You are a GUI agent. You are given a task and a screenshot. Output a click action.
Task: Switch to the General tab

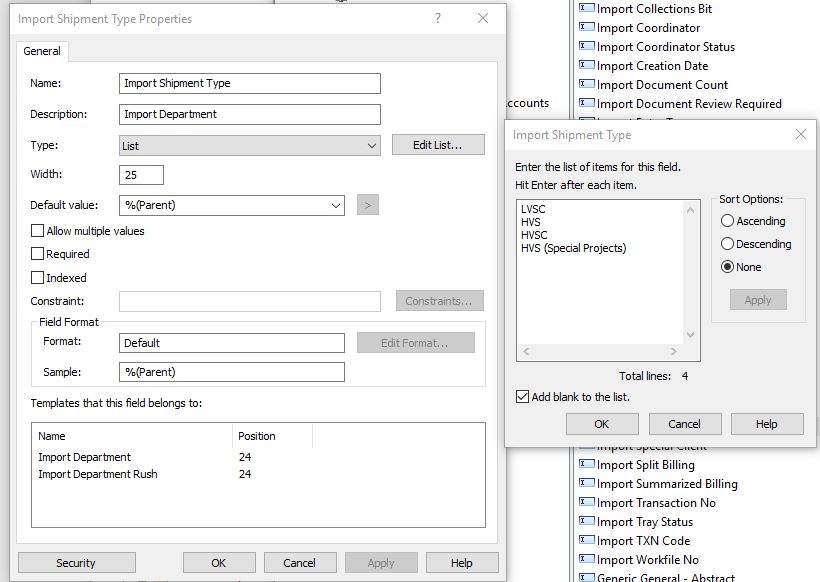point(42,51)
